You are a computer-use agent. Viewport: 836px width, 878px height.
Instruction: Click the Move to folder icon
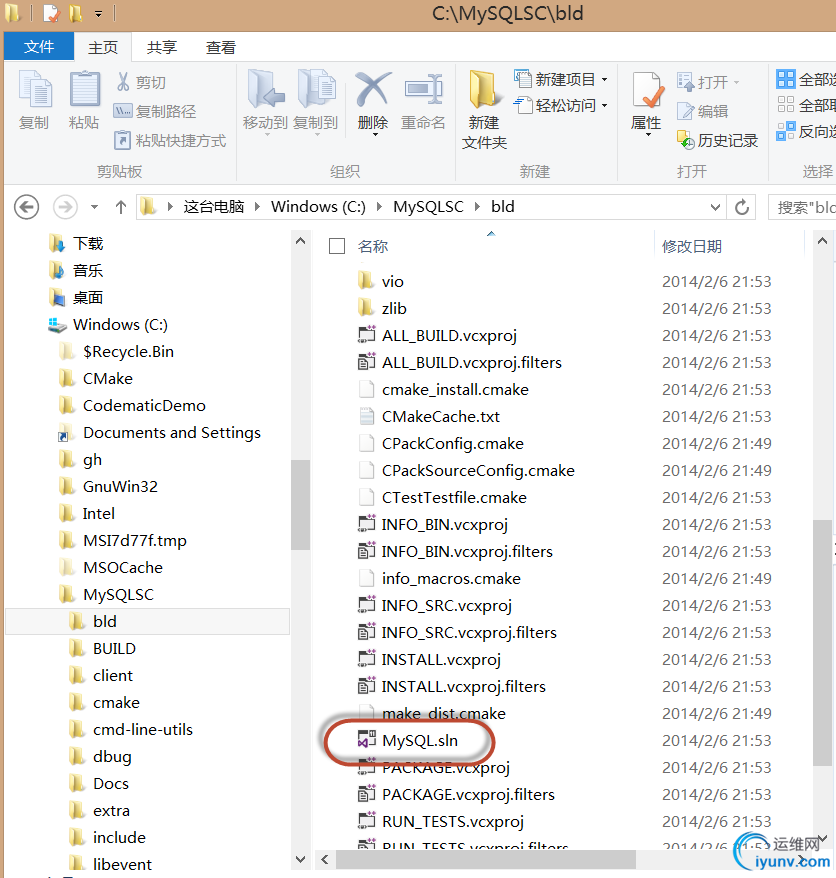pyautogui.click(x=265, y=88)
